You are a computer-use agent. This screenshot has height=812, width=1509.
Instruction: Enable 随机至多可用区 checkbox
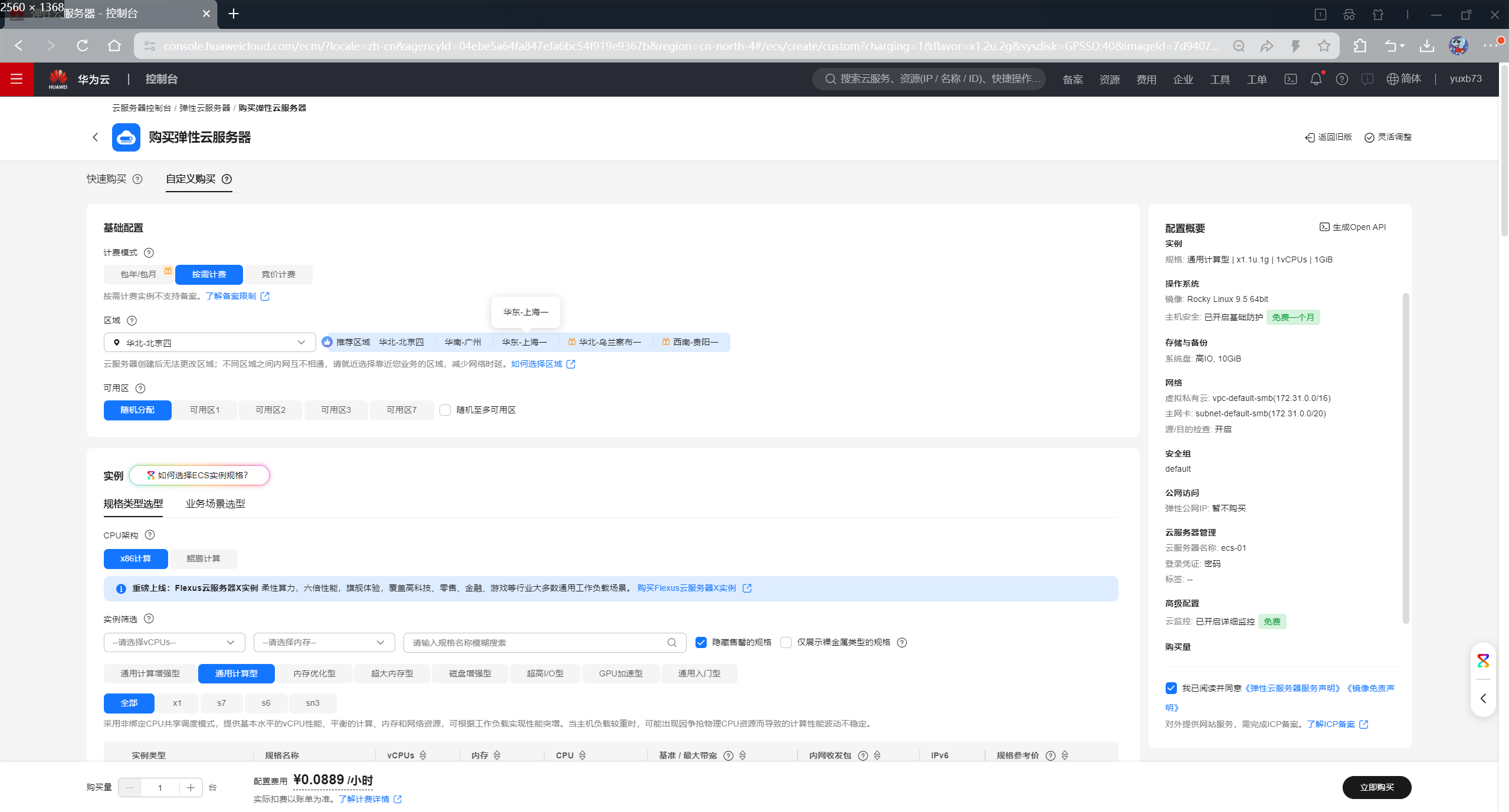445,410
